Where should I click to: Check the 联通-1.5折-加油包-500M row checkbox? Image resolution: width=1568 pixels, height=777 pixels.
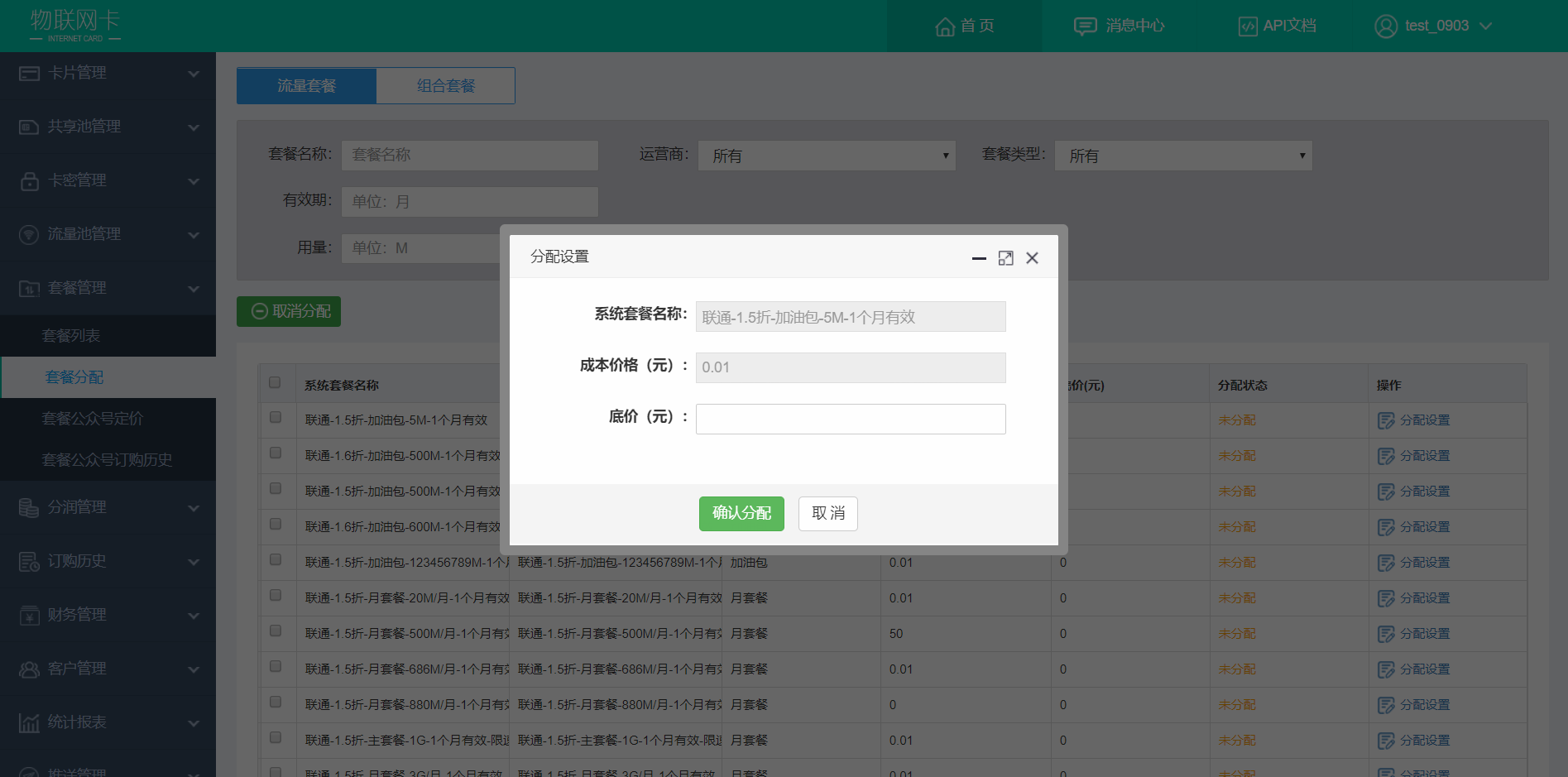(276, 488)
